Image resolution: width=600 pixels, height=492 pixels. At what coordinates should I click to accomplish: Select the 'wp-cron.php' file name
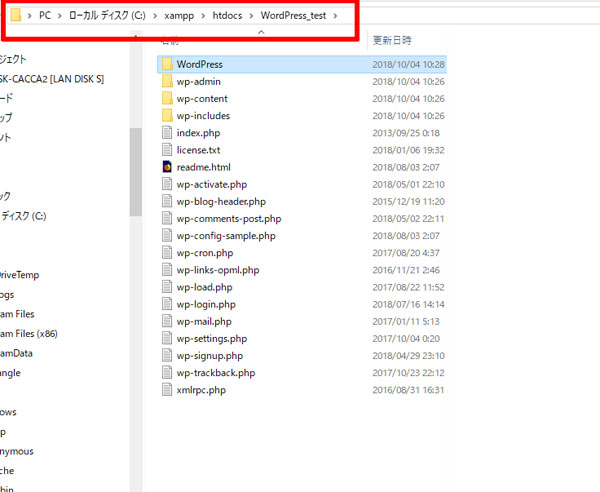[205, 253]
